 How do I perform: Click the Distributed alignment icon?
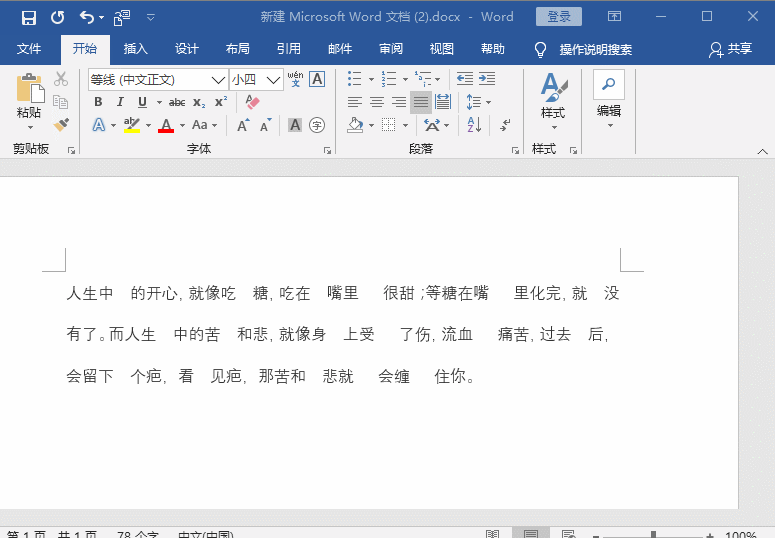point(443,102)
